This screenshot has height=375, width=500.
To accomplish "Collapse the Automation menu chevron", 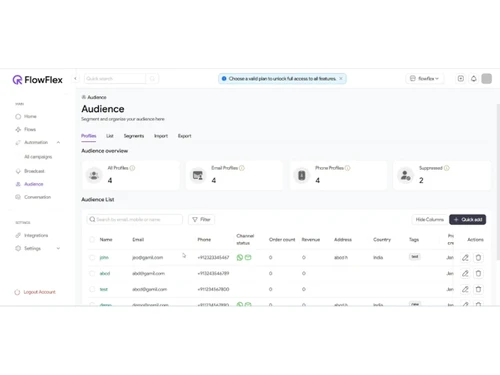I will tap(58, 142).
